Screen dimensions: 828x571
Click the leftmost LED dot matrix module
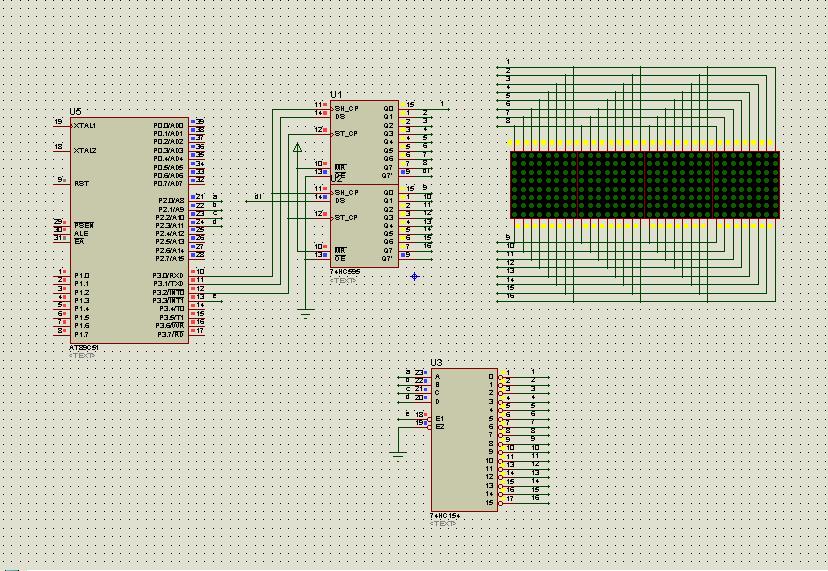click(543, 184)
